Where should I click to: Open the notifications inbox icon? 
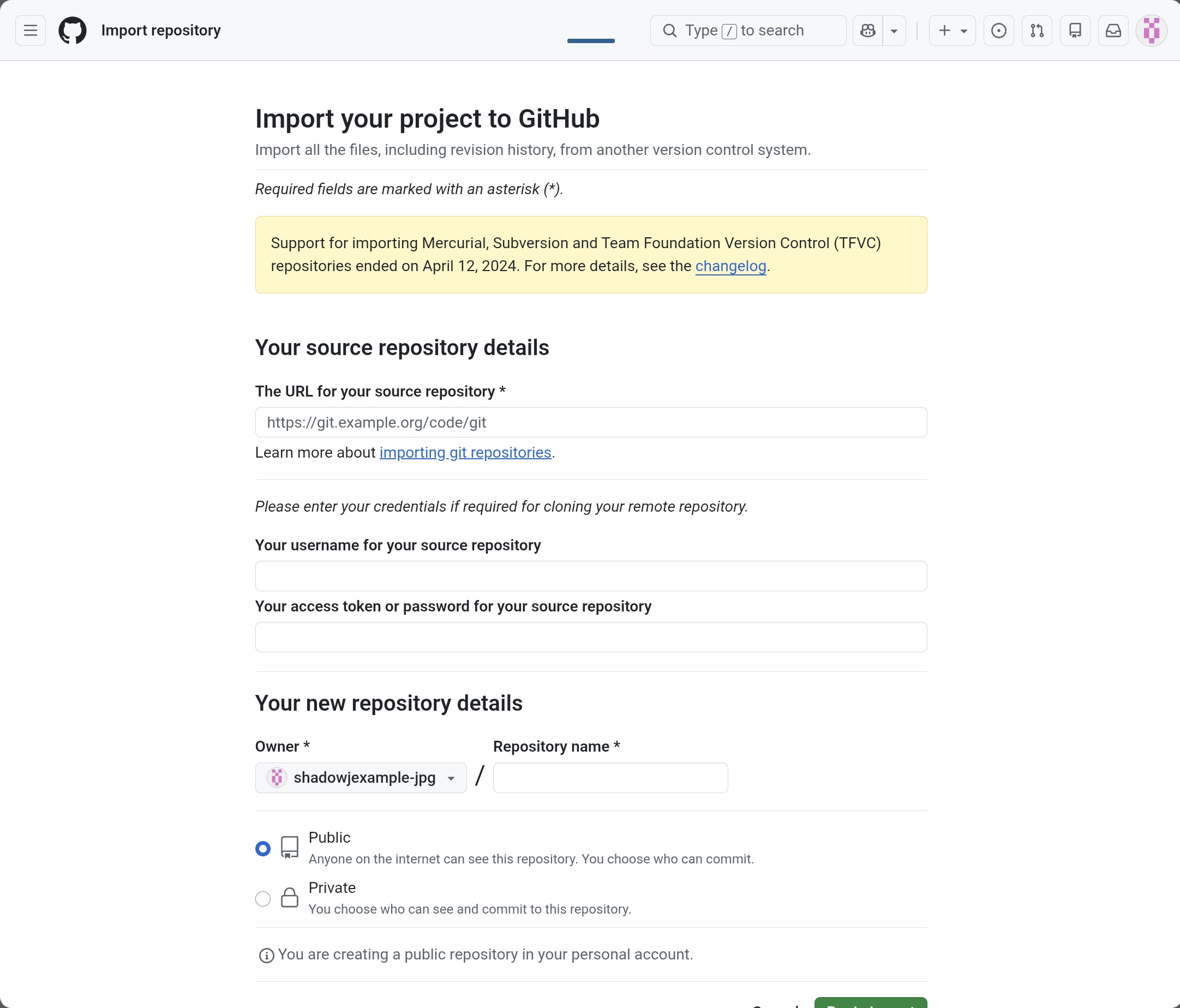pyautogui.click(x=1113, y=31)
